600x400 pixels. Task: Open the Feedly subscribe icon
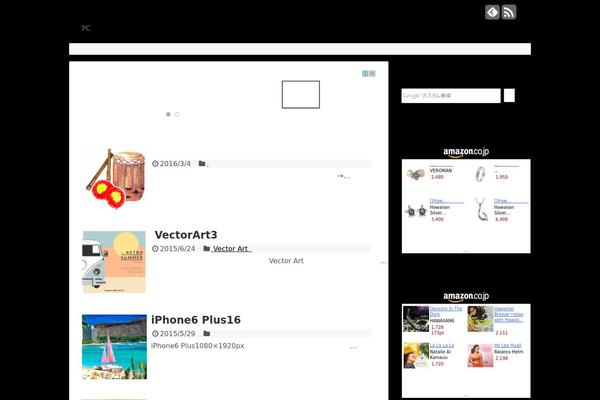point(492,12)
